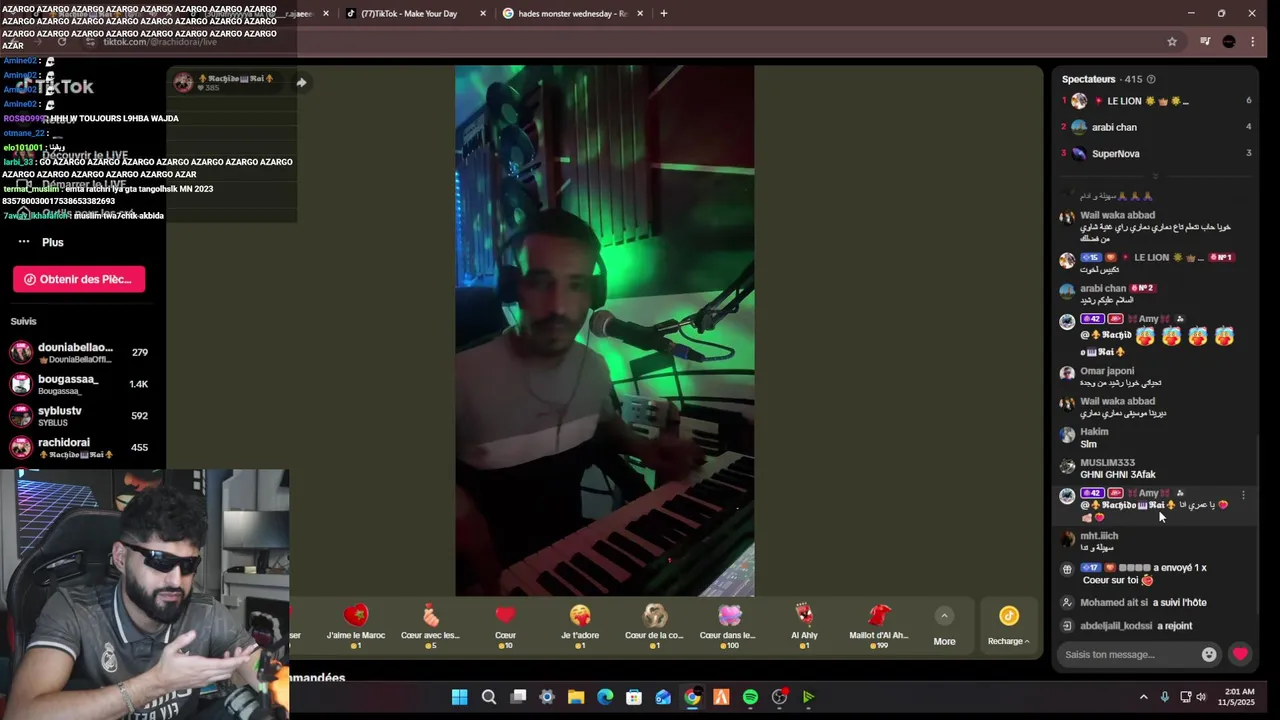Open volume control in system tray
The height and width of the screenshot is (720, 1280).
1201,697
